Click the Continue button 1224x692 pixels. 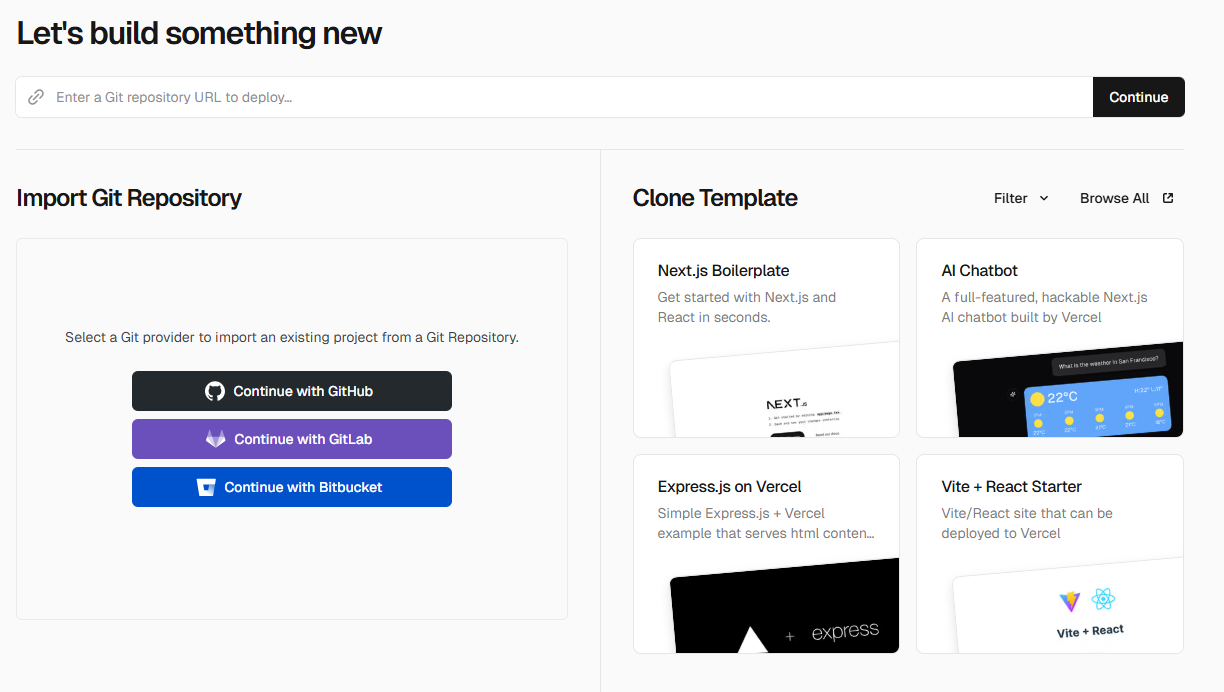click(1139, 97)
